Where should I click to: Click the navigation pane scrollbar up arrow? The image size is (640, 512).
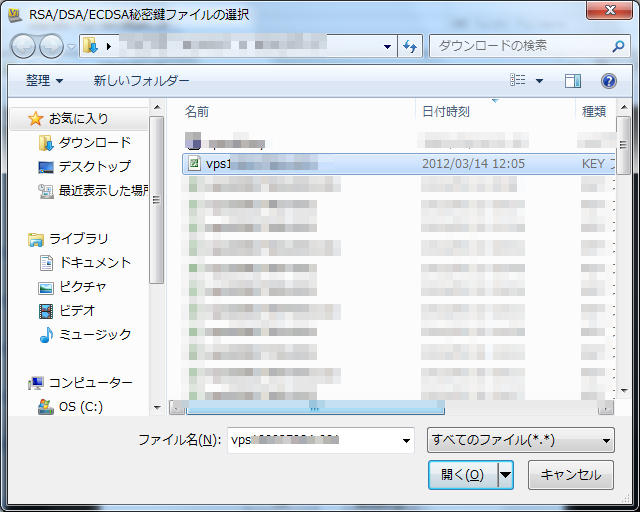point(157,107)
